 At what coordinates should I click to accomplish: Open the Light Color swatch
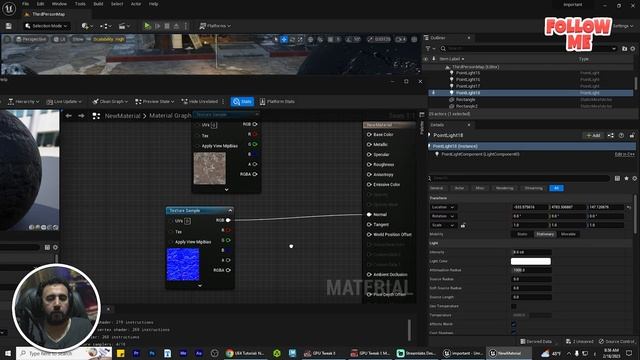(531, 261)
